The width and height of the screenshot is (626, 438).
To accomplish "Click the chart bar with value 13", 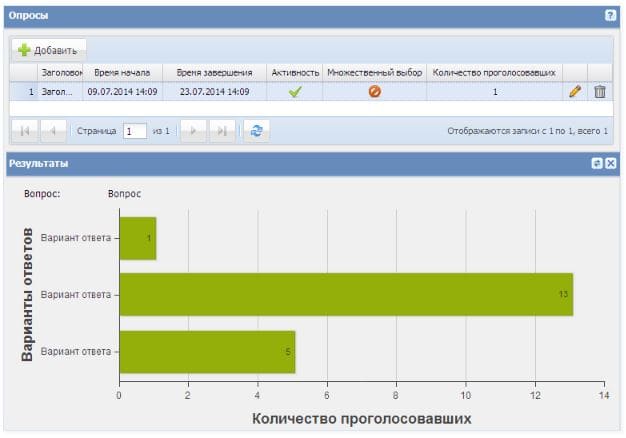I will point(345,294).
